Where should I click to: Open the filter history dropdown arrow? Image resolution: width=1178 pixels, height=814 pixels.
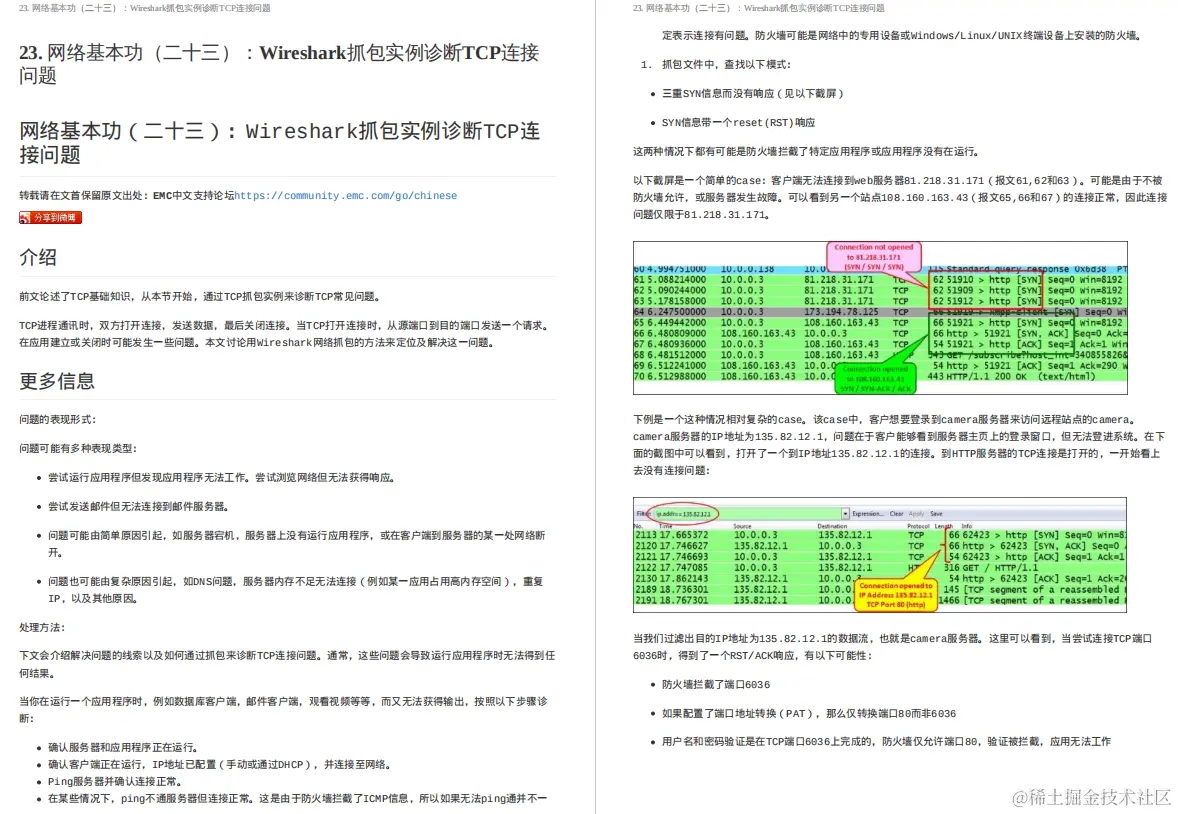click(x=846, y=513)
